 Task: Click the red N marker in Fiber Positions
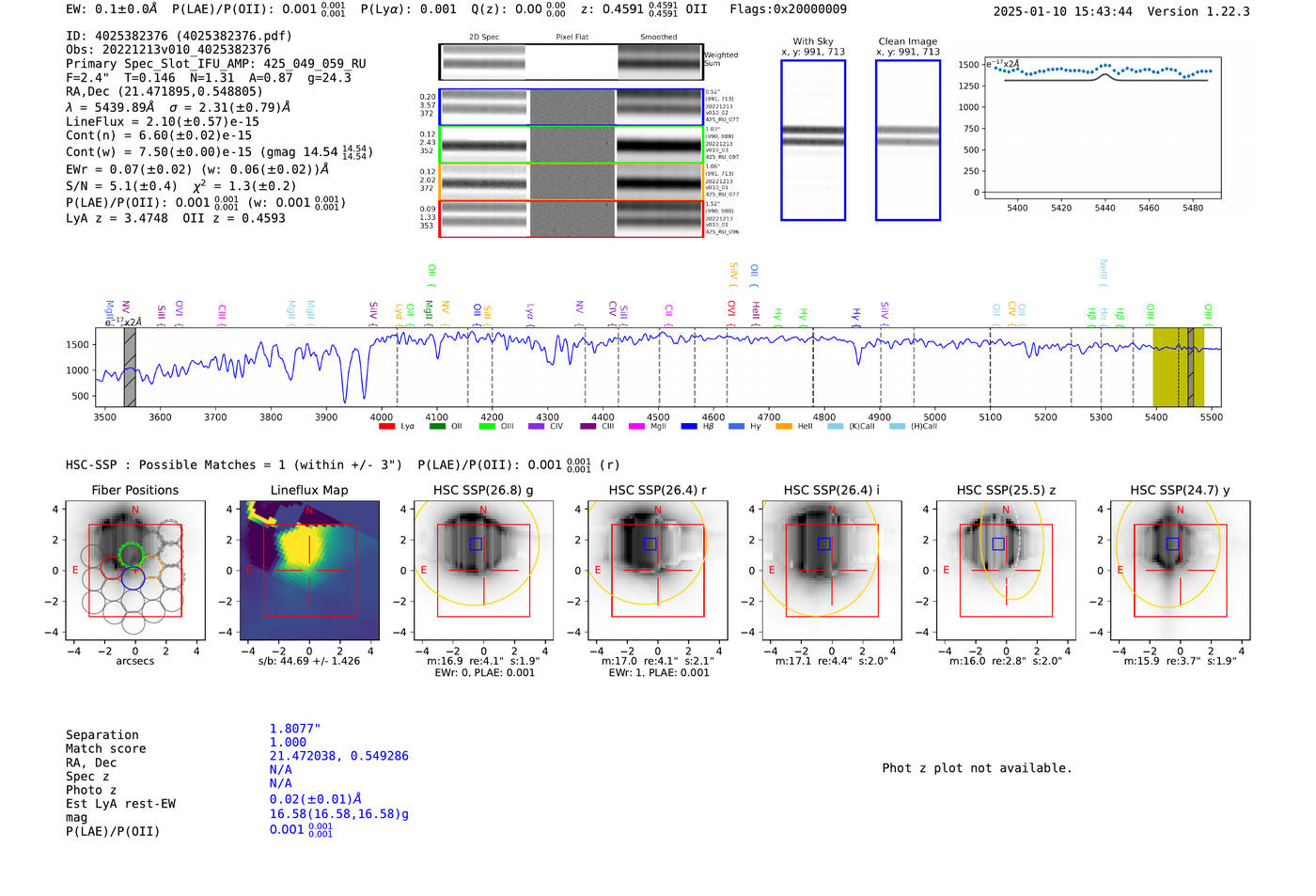point(135,511)
